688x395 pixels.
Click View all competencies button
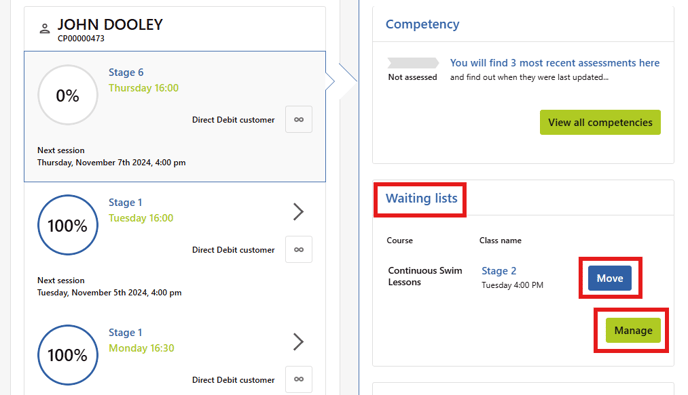point(600,122)
